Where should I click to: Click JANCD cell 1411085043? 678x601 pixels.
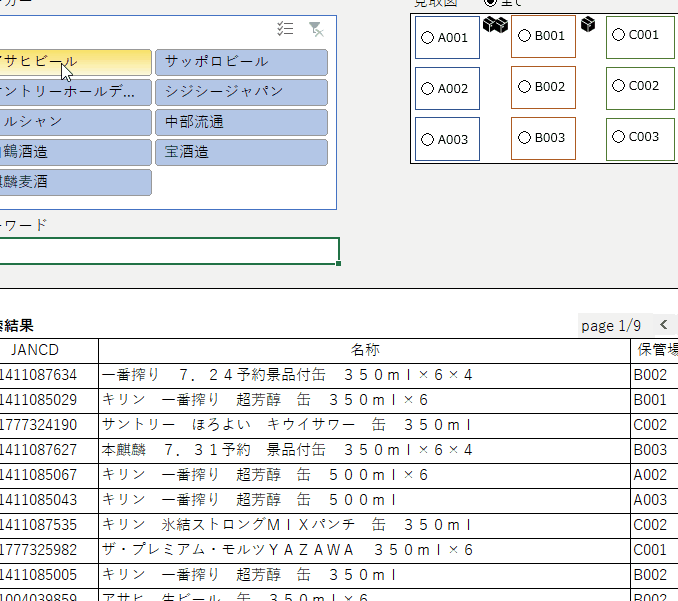tap(49, 501)
